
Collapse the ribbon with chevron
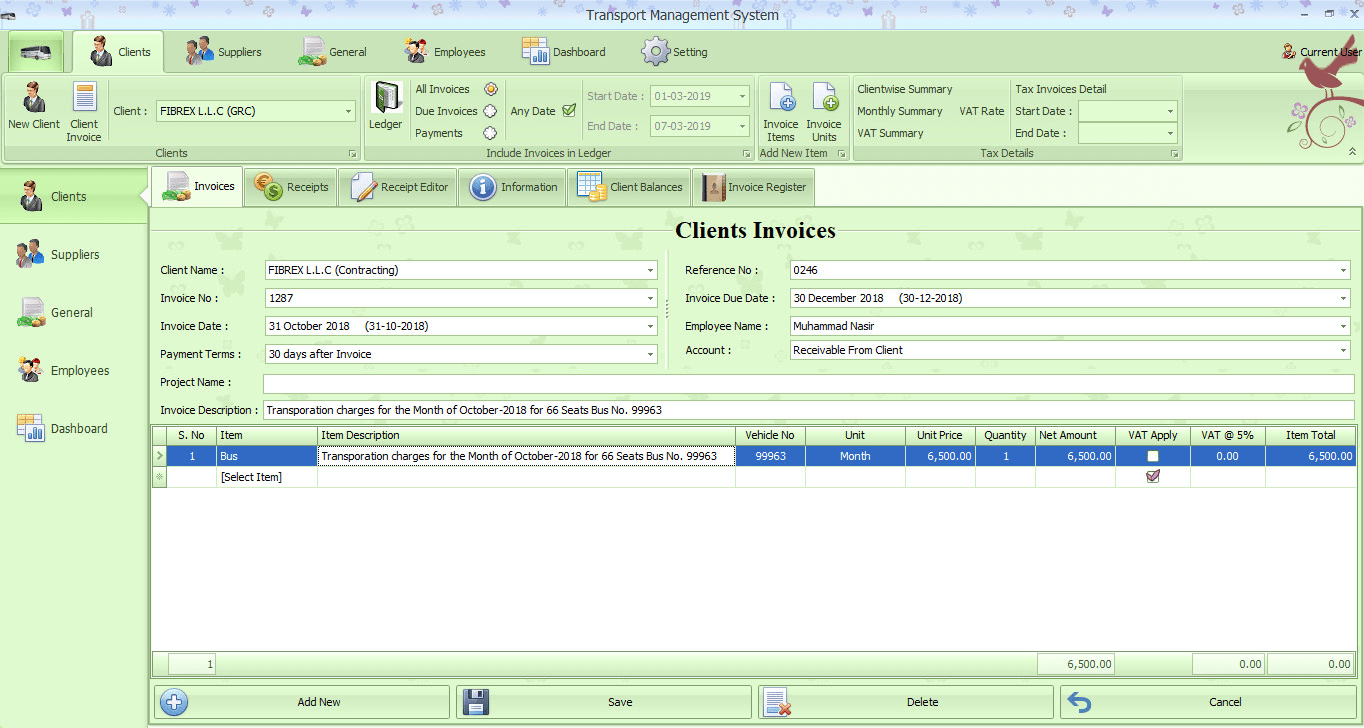point(1353,152)
